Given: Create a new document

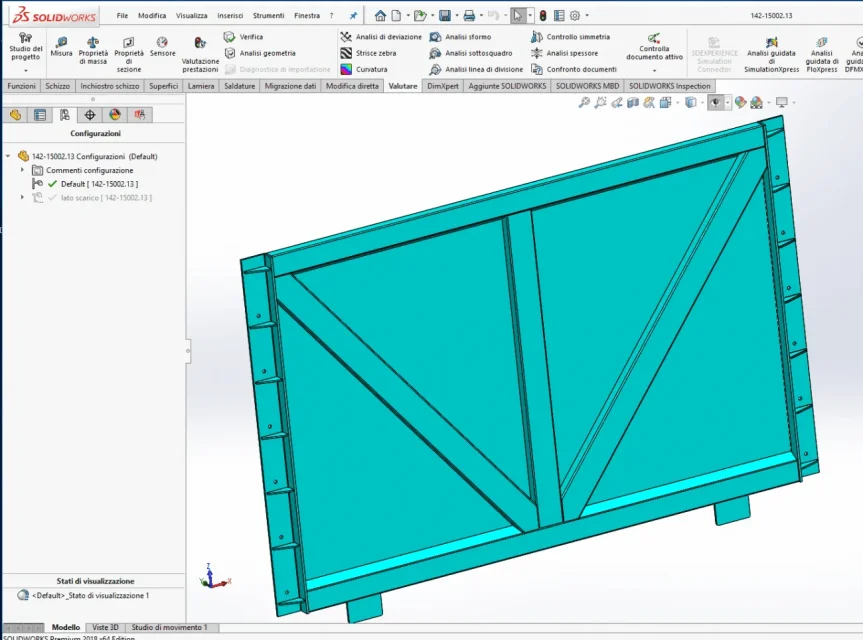Looking at the screenshot, I should 396,15.
